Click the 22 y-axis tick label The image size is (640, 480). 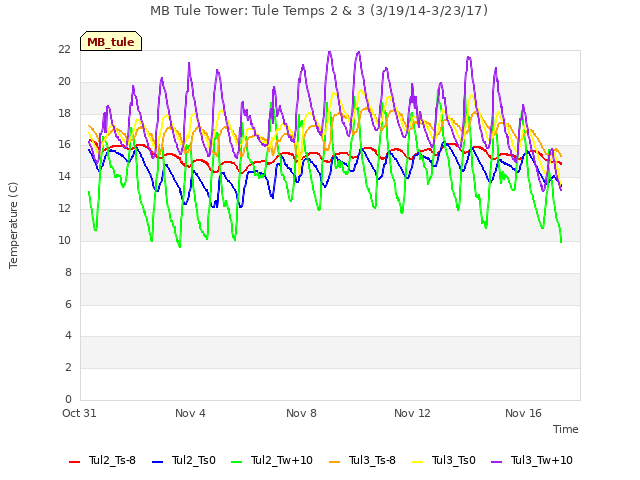point(64,50)
